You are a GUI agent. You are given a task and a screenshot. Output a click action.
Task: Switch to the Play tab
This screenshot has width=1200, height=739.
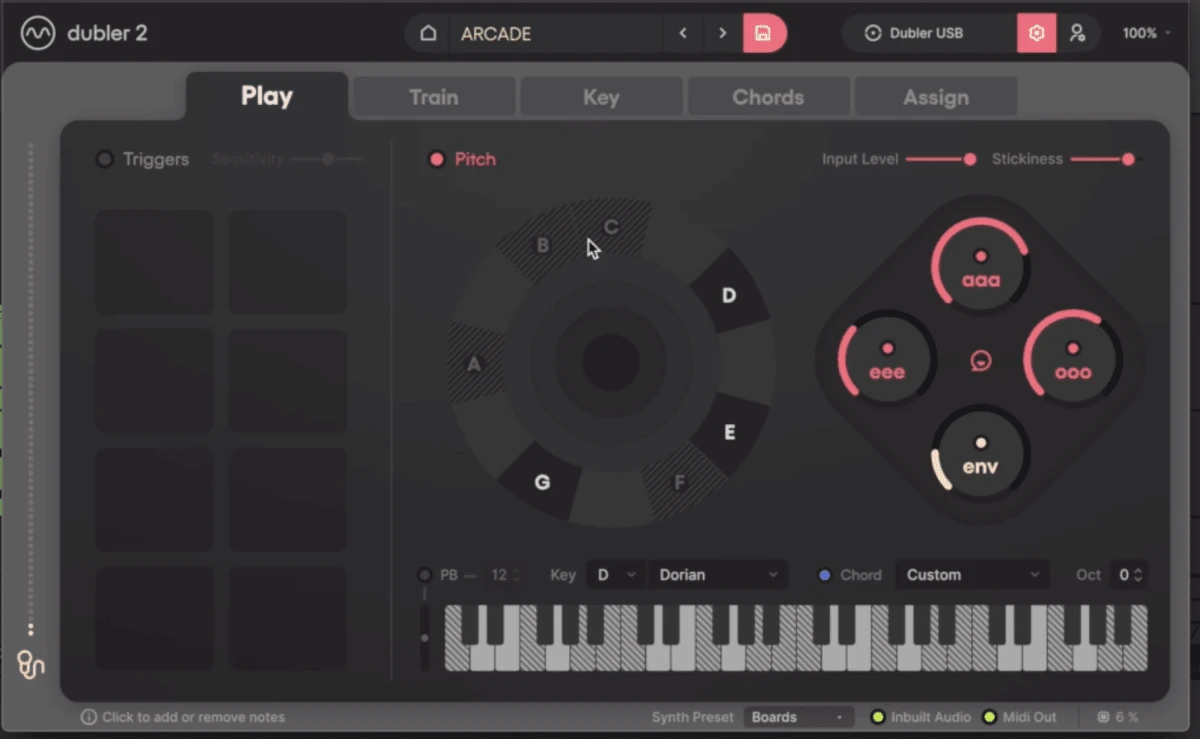click(x=267, y=97)
